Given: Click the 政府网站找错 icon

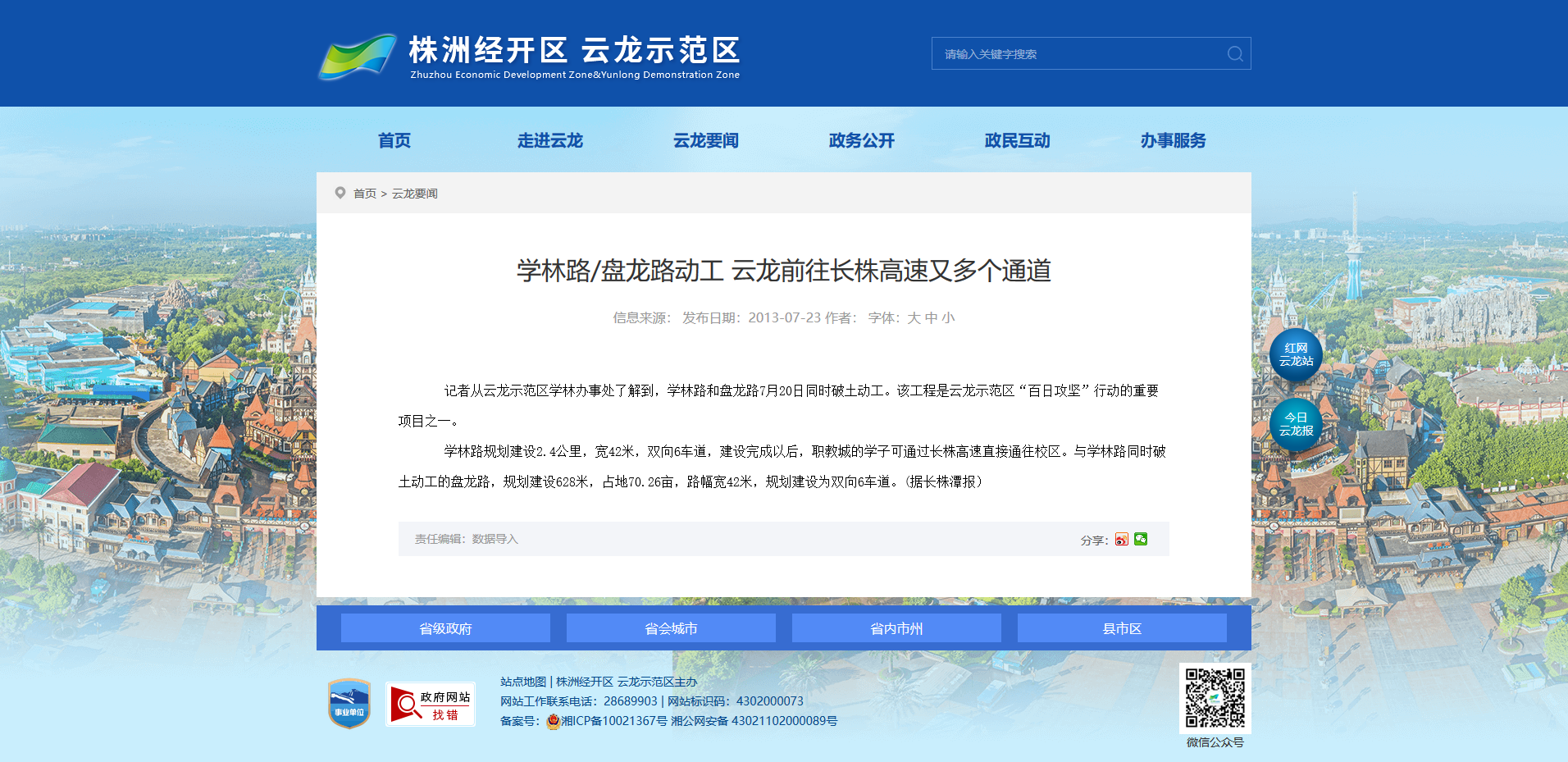Looking at the screenshot, I should [431, 705].
